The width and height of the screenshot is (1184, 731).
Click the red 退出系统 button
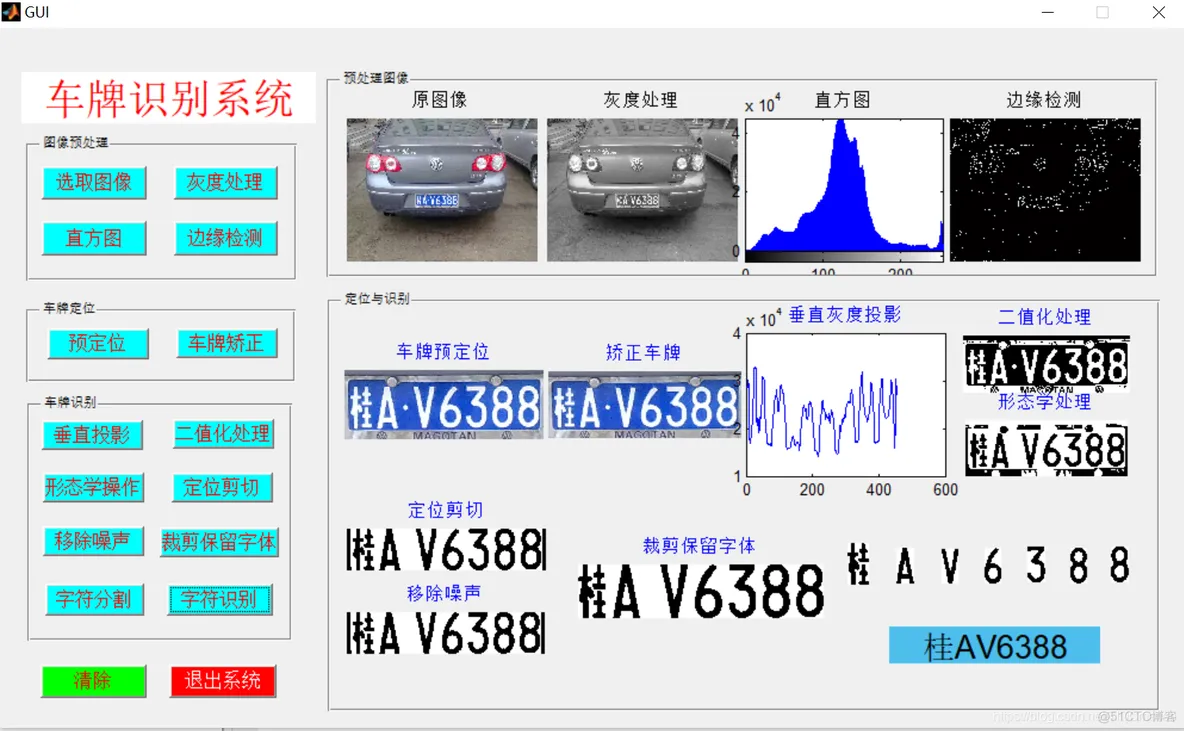[x=223, y=681]
